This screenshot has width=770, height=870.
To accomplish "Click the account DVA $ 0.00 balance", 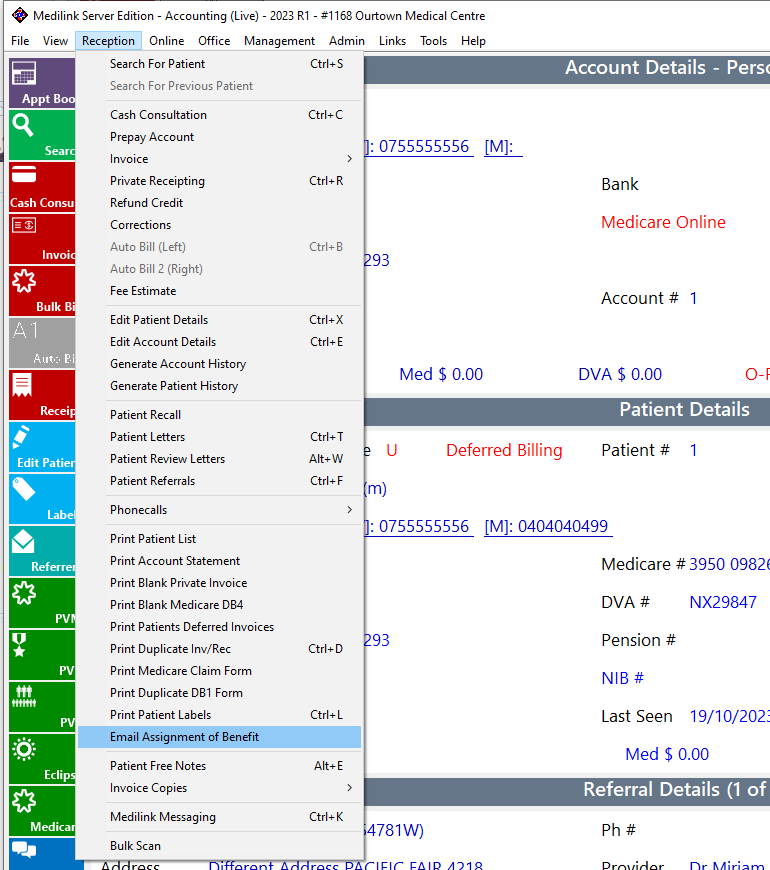I will (x=620, y=375).
